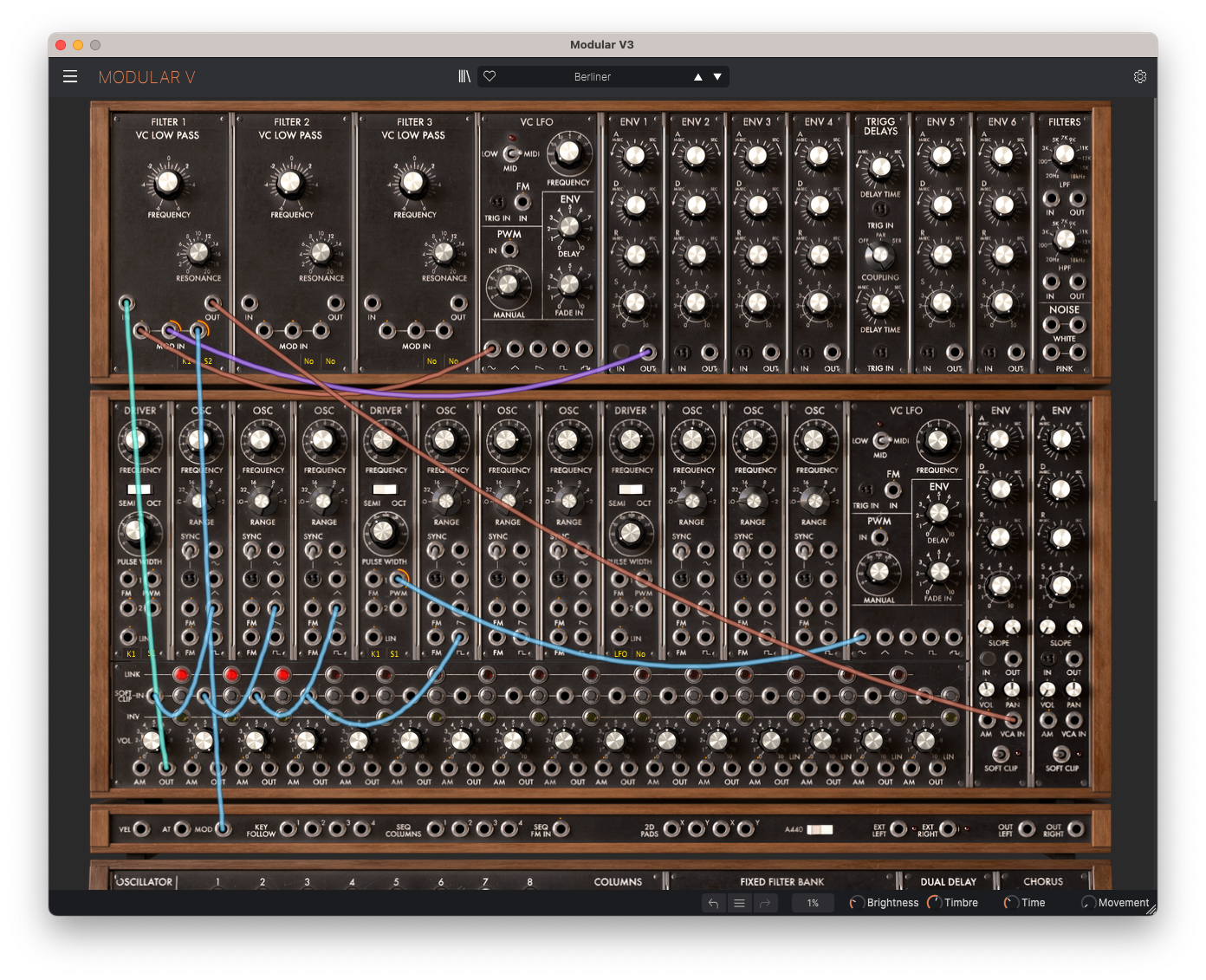
Task: Click the Filter 3 RESONANCE knob
Action: click(x=444, y=252)
